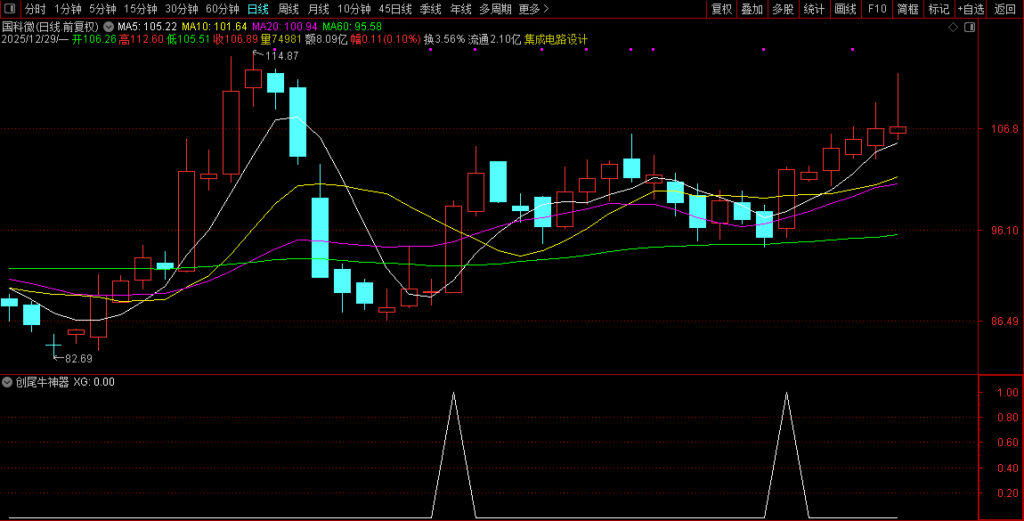Open the 统计 statistics tool

(x=814, y=9)
